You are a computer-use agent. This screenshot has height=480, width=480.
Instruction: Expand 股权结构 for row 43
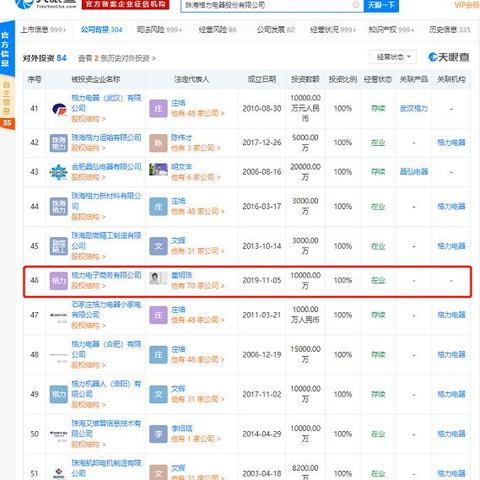point(88,177)
